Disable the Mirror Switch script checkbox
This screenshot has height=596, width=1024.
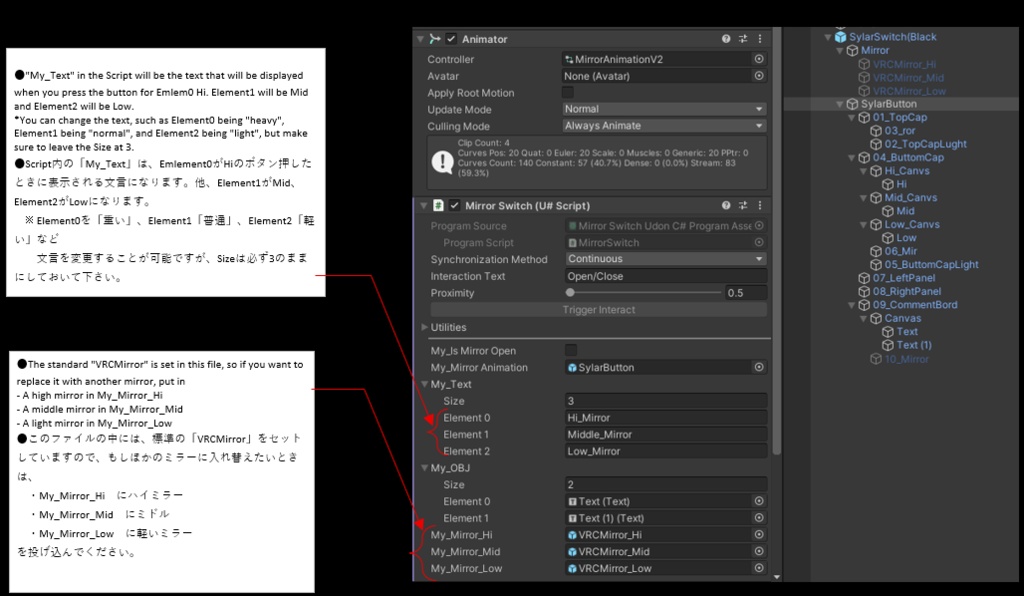click(x=455, y=205)
